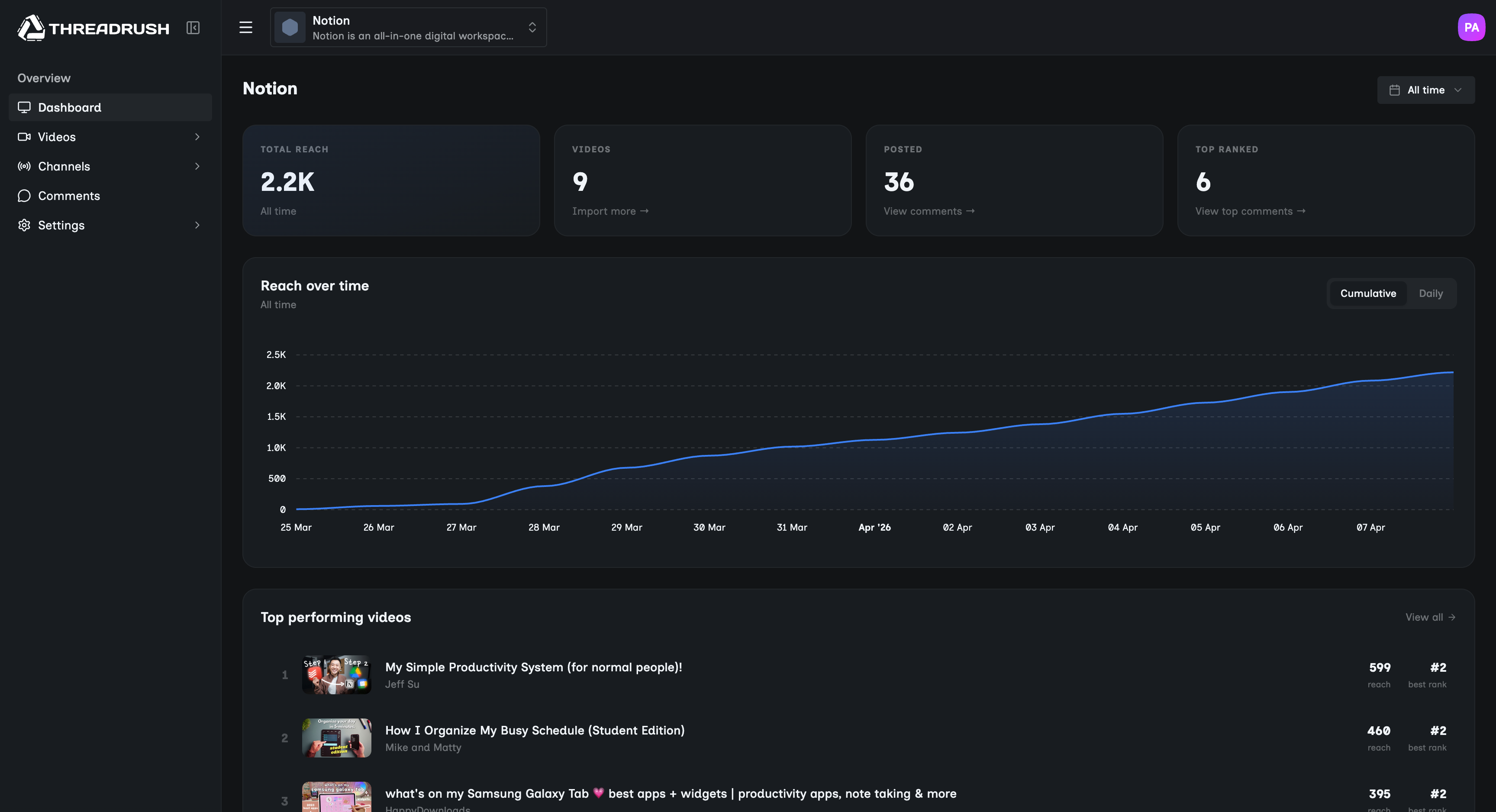Screen dimensions: 1496x812
Task: Click the Mike and Matty video thumbnail
Action: pos(336,738)
